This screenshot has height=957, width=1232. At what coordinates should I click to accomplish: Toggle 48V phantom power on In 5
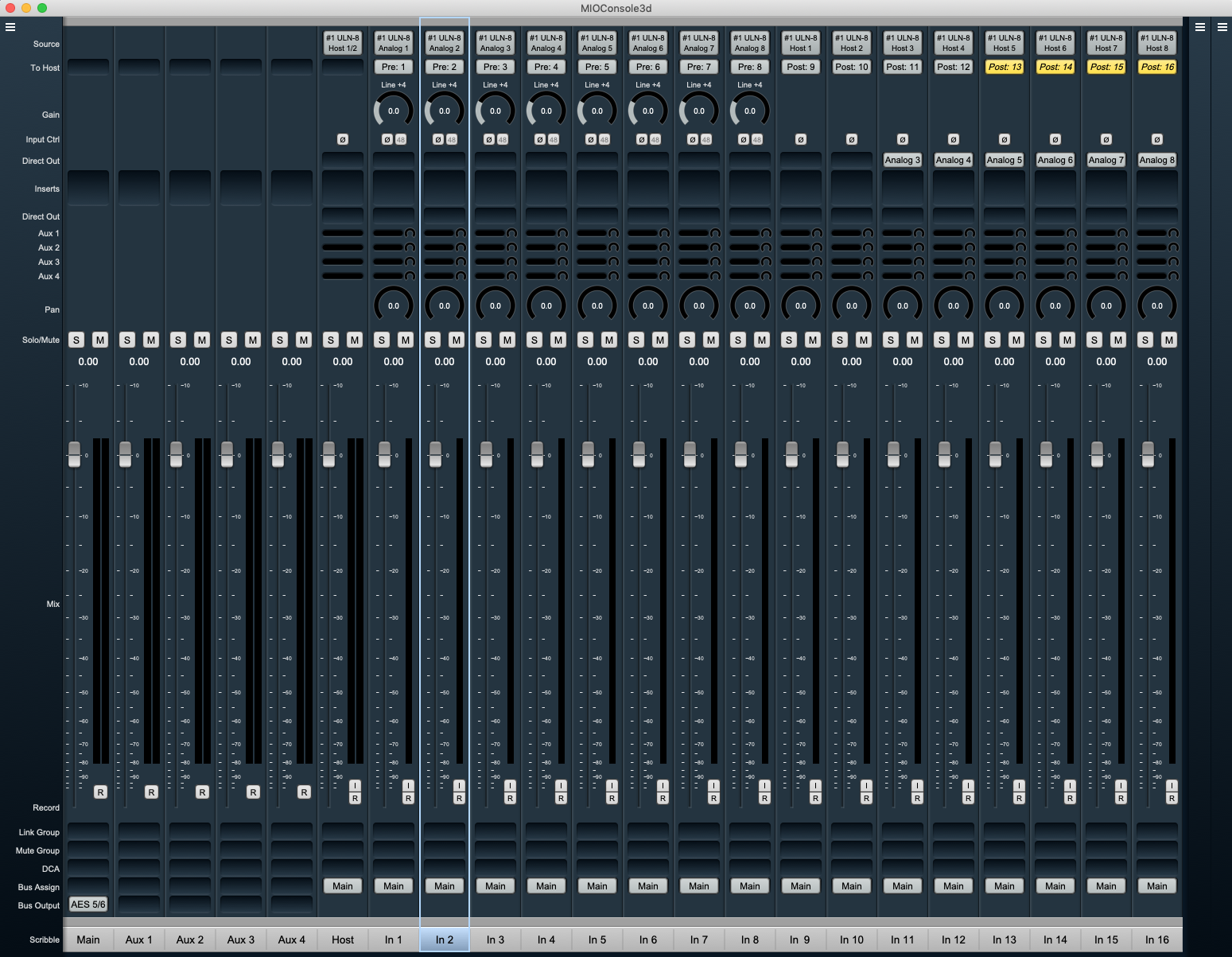tap(604, 139)
